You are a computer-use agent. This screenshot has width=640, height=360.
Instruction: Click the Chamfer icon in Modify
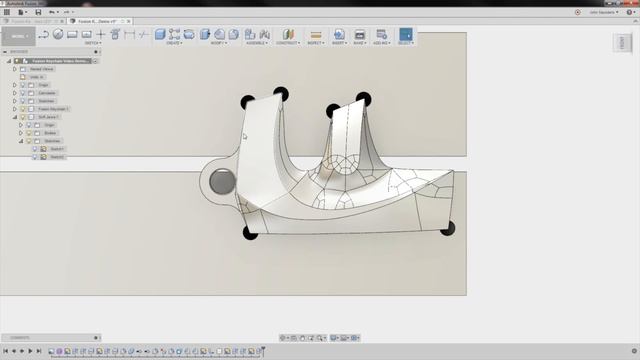pyautogui.click(x=234, y=34)
